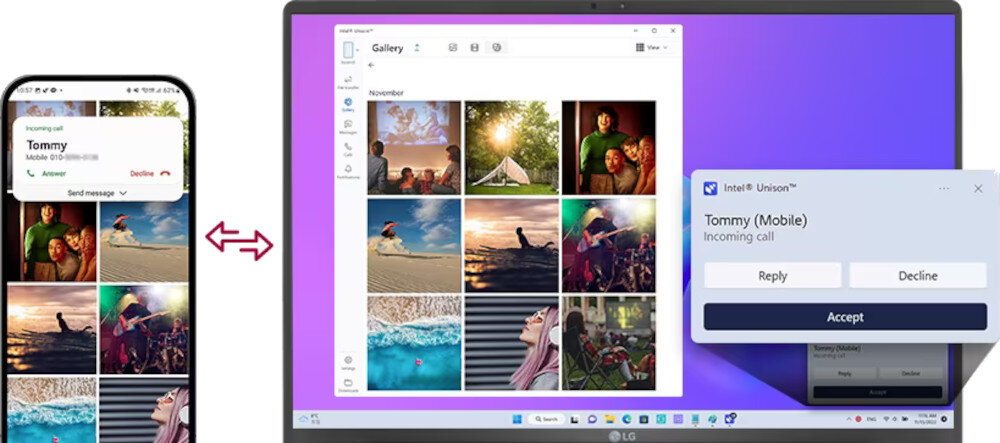
Task: Open Notifications in the Unison sidebar
Action: [348, 171]
